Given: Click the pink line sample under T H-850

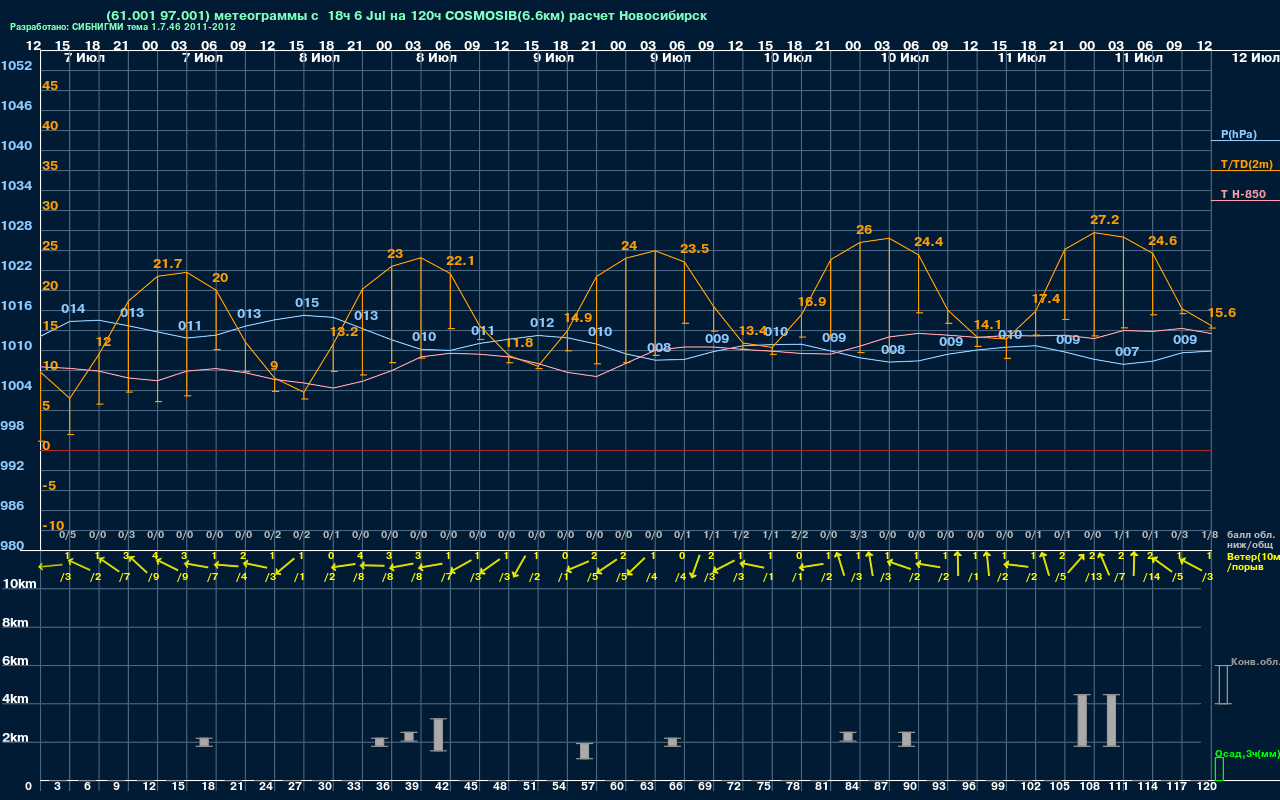Looking at the screenshot, I should point(1245,201).
